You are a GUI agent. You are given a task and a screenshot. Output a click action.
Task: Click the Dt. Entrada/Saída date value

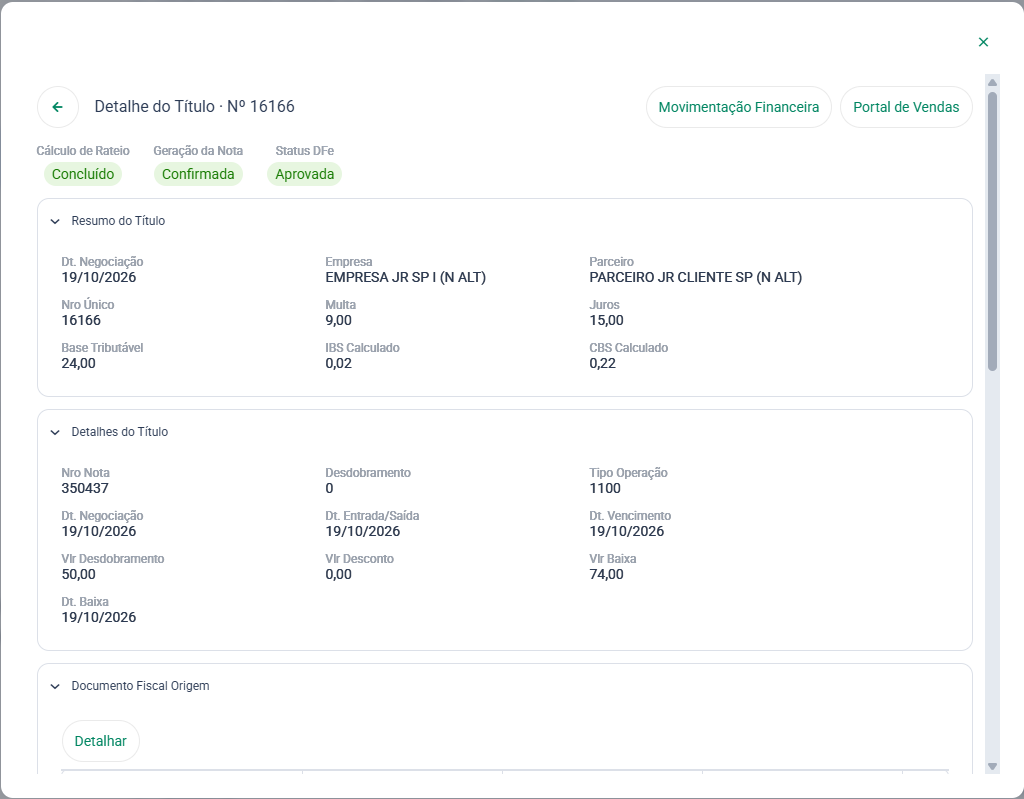point(362,531)
